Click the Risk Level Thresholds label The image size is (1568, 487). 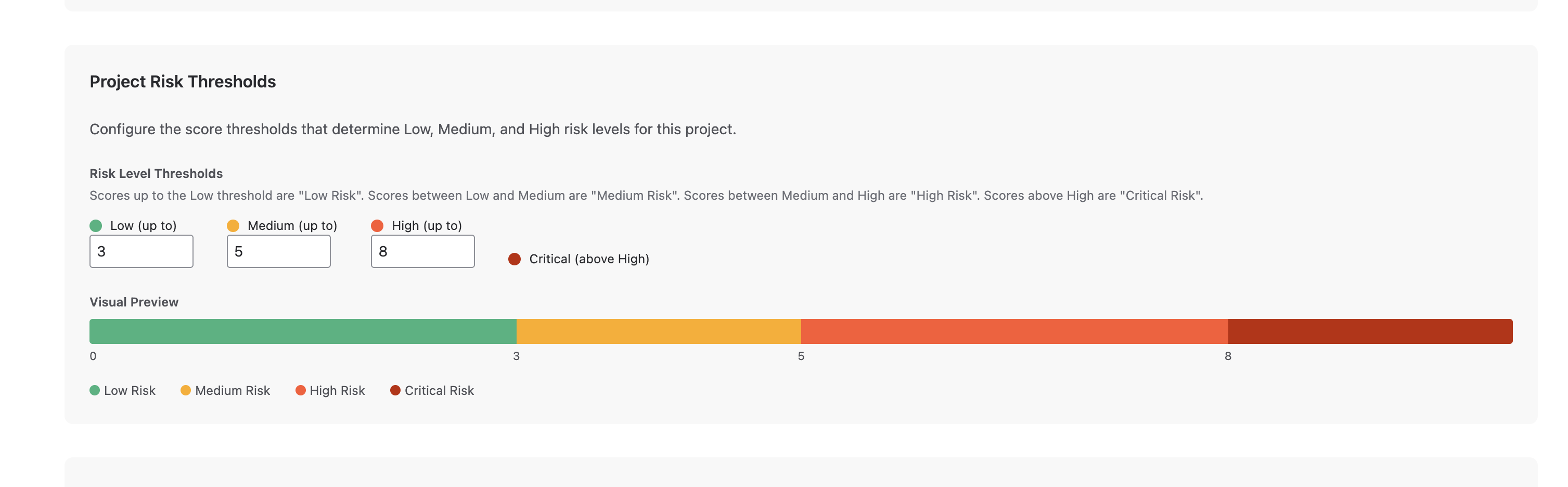(156, 173)
